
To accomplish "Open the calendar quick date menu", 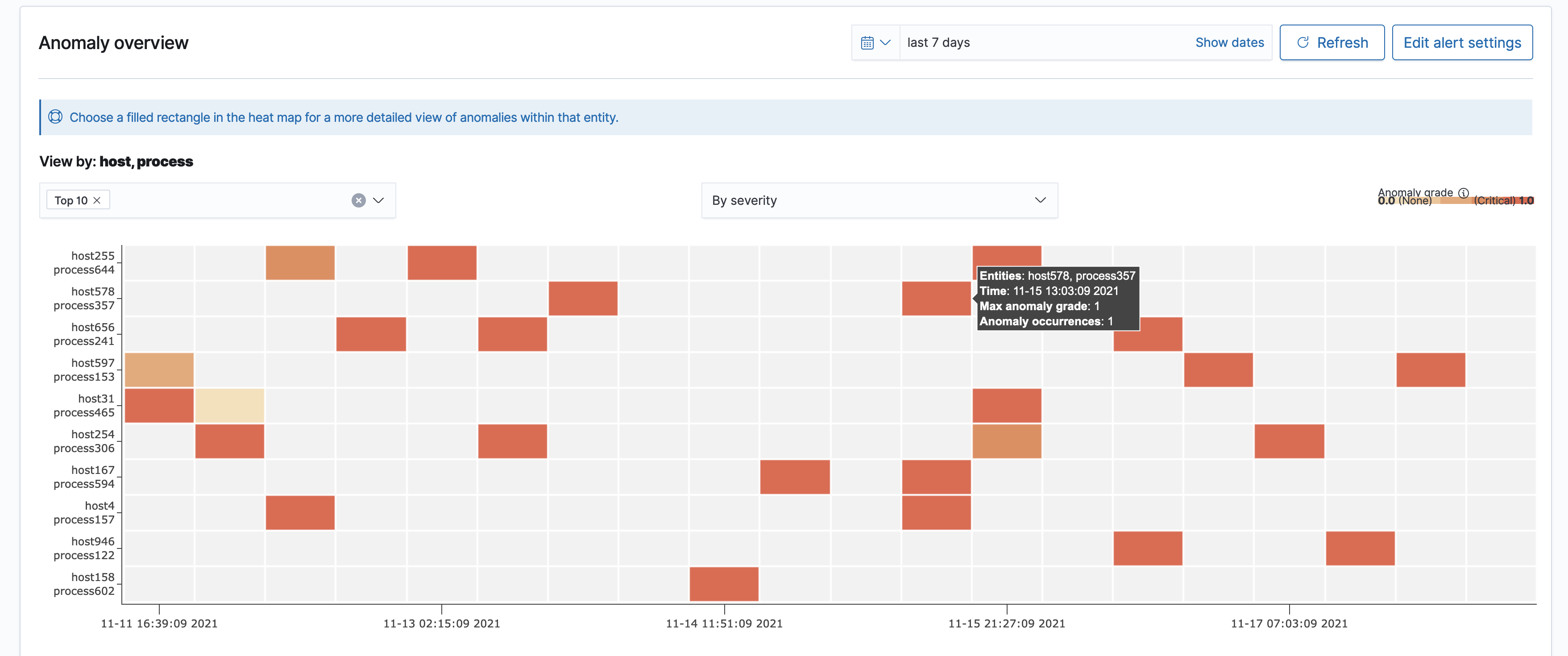I will [875, 42].
